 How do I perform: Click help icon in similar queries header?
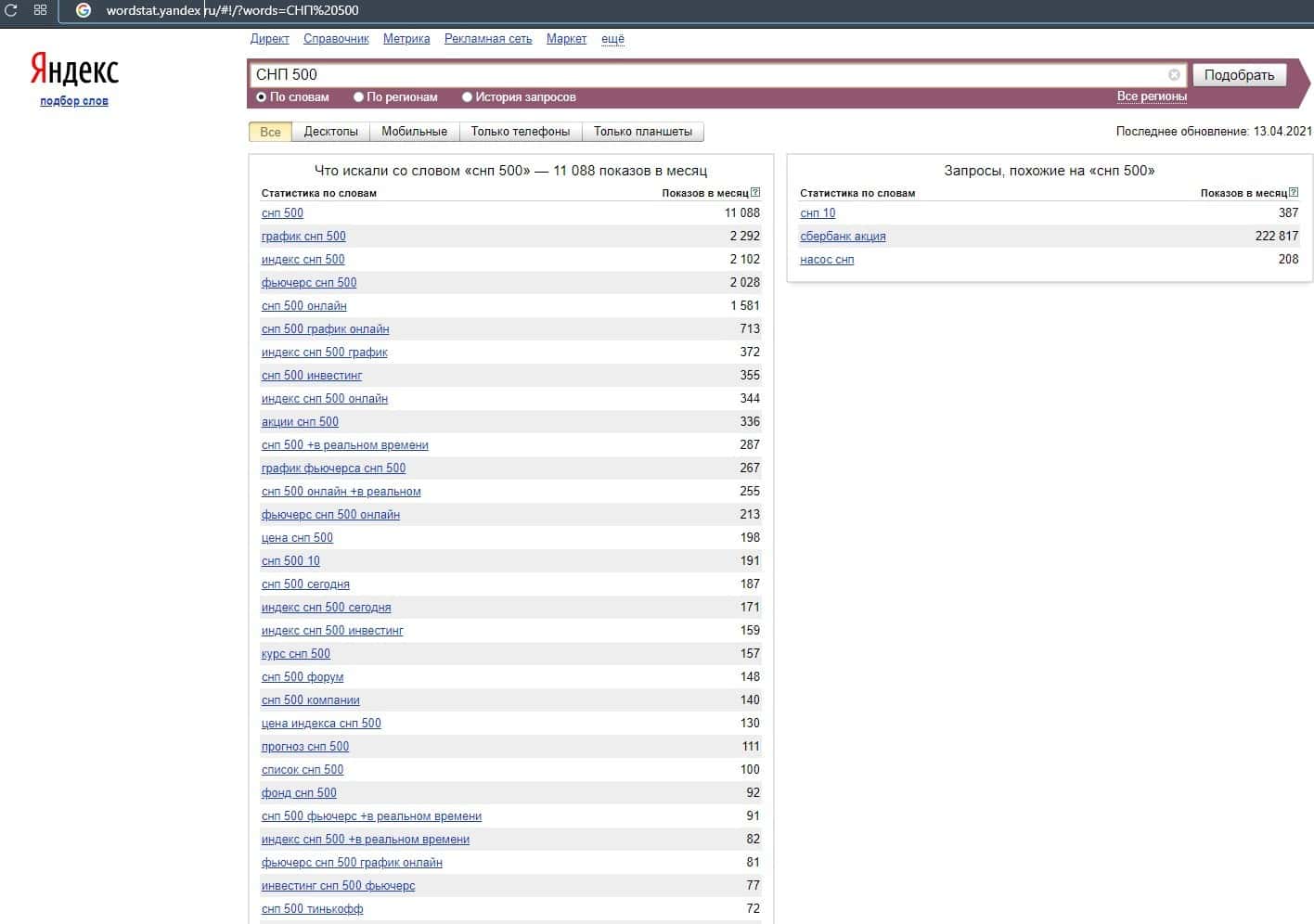1294,193
